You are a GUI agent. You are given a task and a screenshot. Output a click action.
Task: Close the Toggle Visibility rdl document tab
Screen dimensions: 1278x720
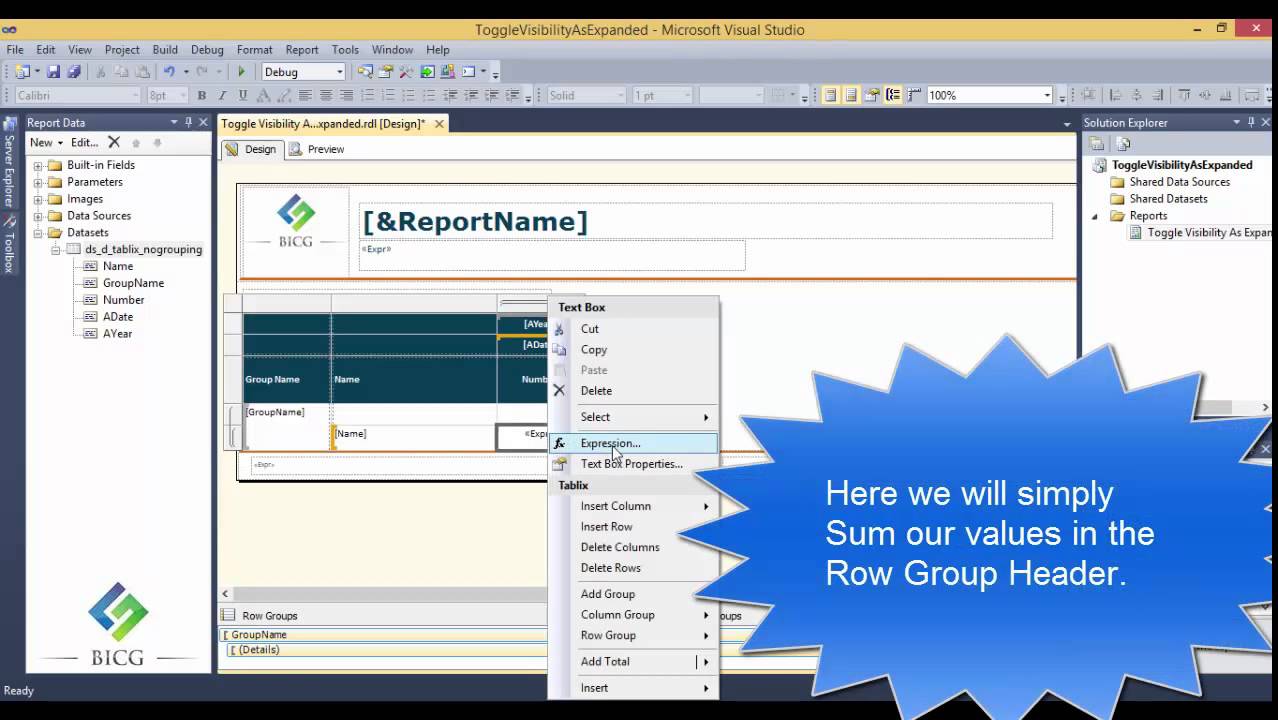click(439, 124)
